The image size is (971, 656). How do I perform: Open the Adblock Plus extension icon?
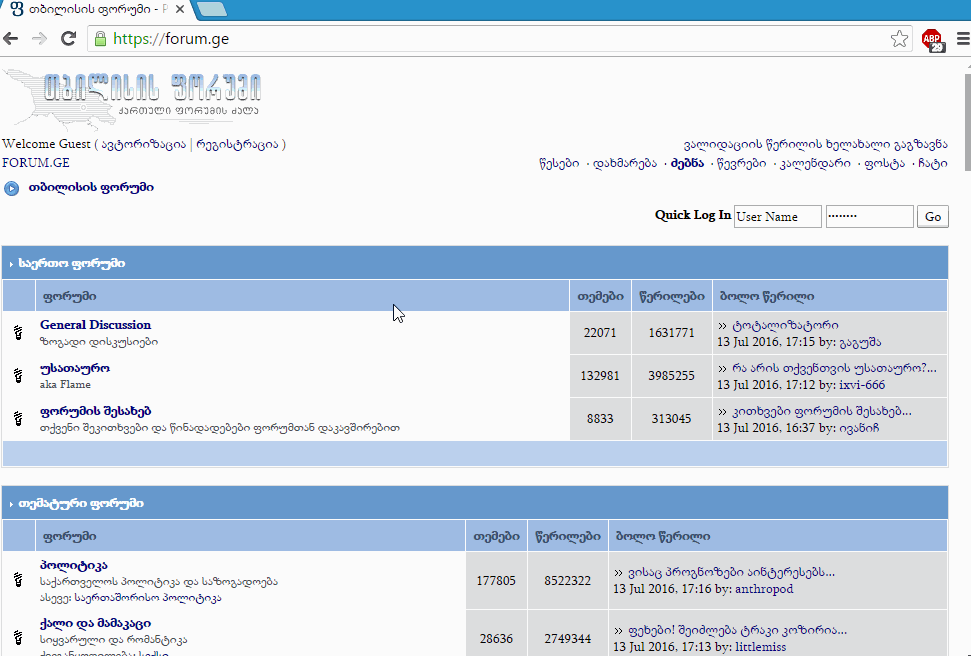tap(932, 40)
